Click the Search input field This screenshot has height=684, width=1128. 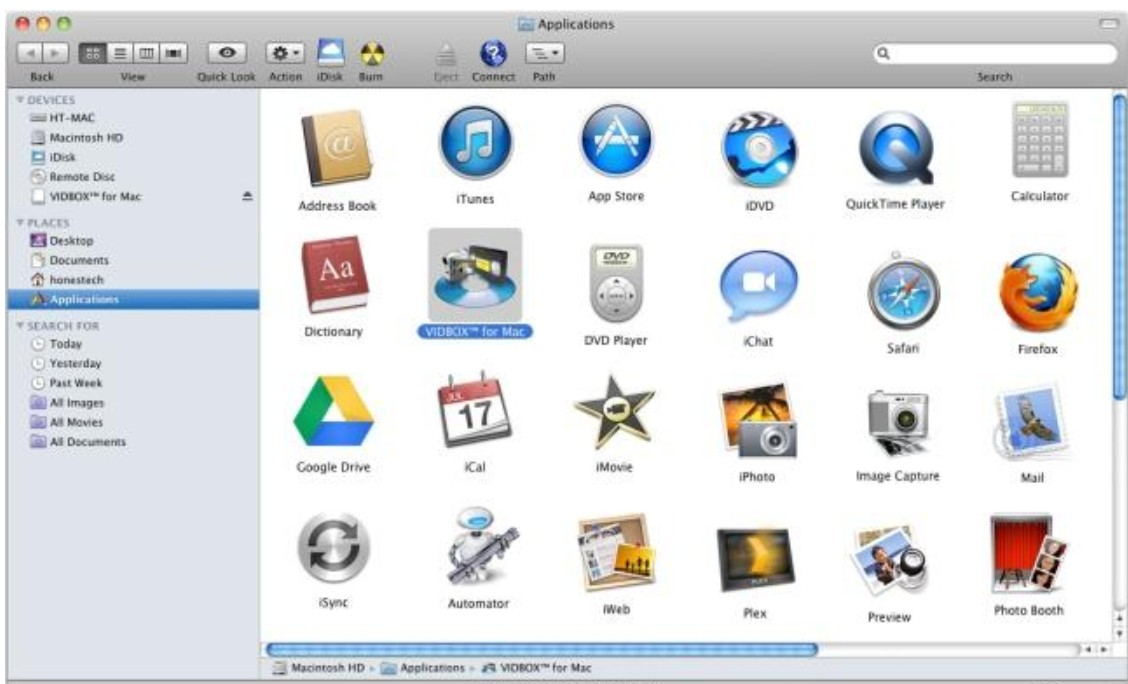click(996, 53)
